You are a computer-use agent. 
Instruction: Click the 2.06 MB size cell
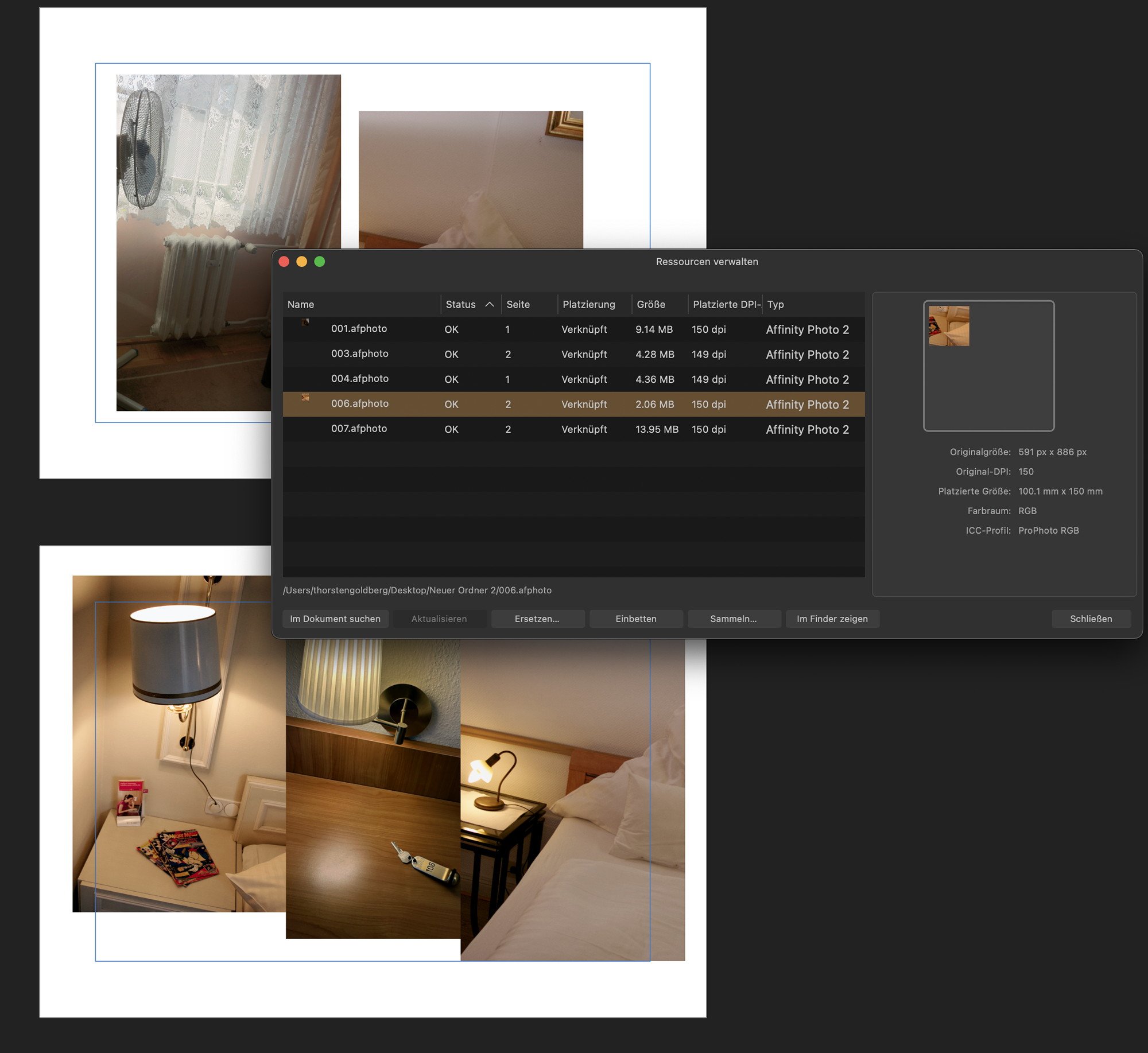(654, 404)
